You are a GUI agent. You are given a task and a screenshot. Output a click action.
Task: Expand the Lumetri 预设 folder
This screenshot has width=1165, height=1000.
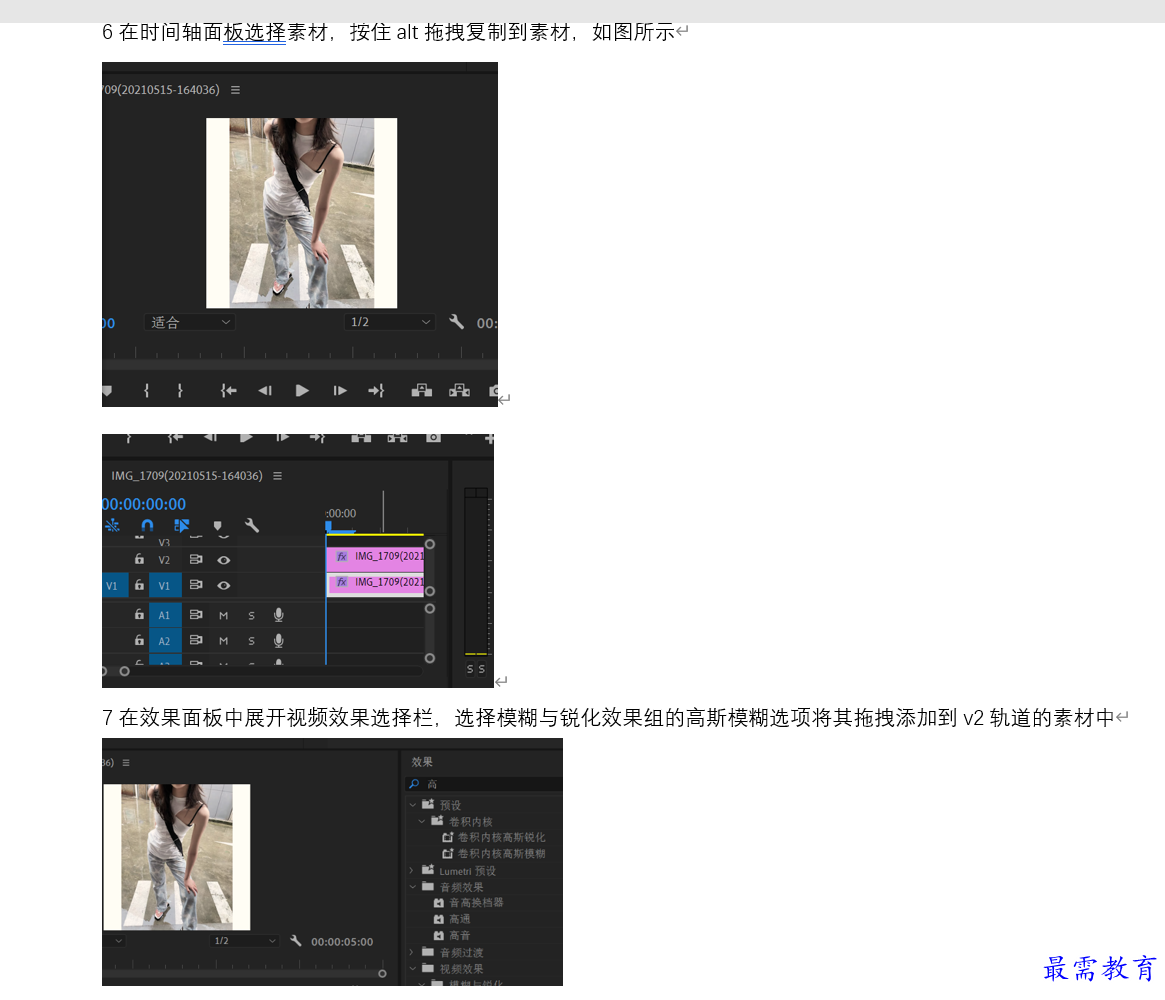point(412,870)
